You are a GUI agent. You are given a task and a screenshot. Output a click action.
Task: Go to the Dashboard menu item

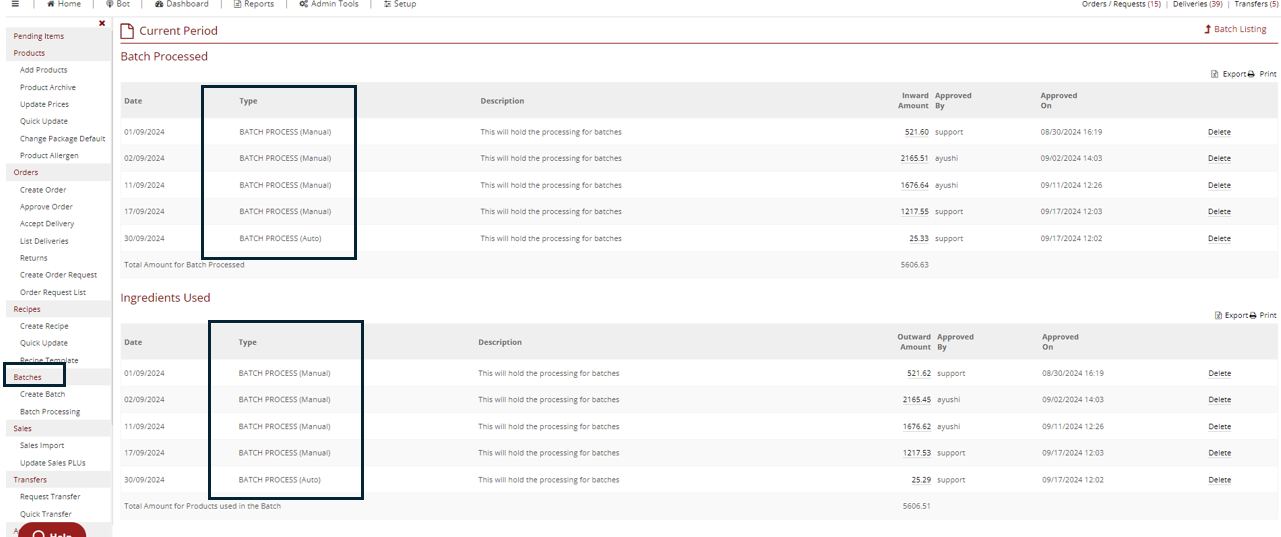click(x=158, y=4)
